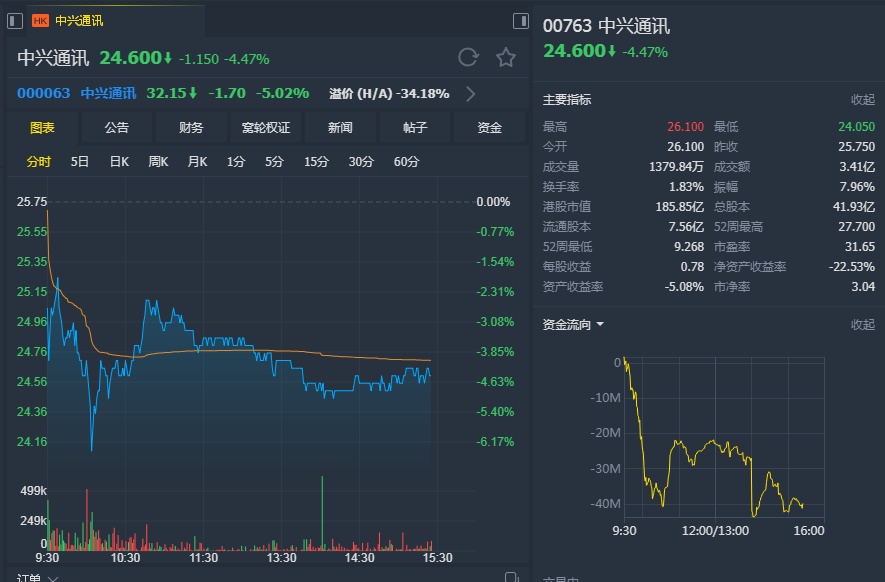Screen dimensions: 885x582
Task: Open the A-share premium details arrow
Action: point(471,94)
